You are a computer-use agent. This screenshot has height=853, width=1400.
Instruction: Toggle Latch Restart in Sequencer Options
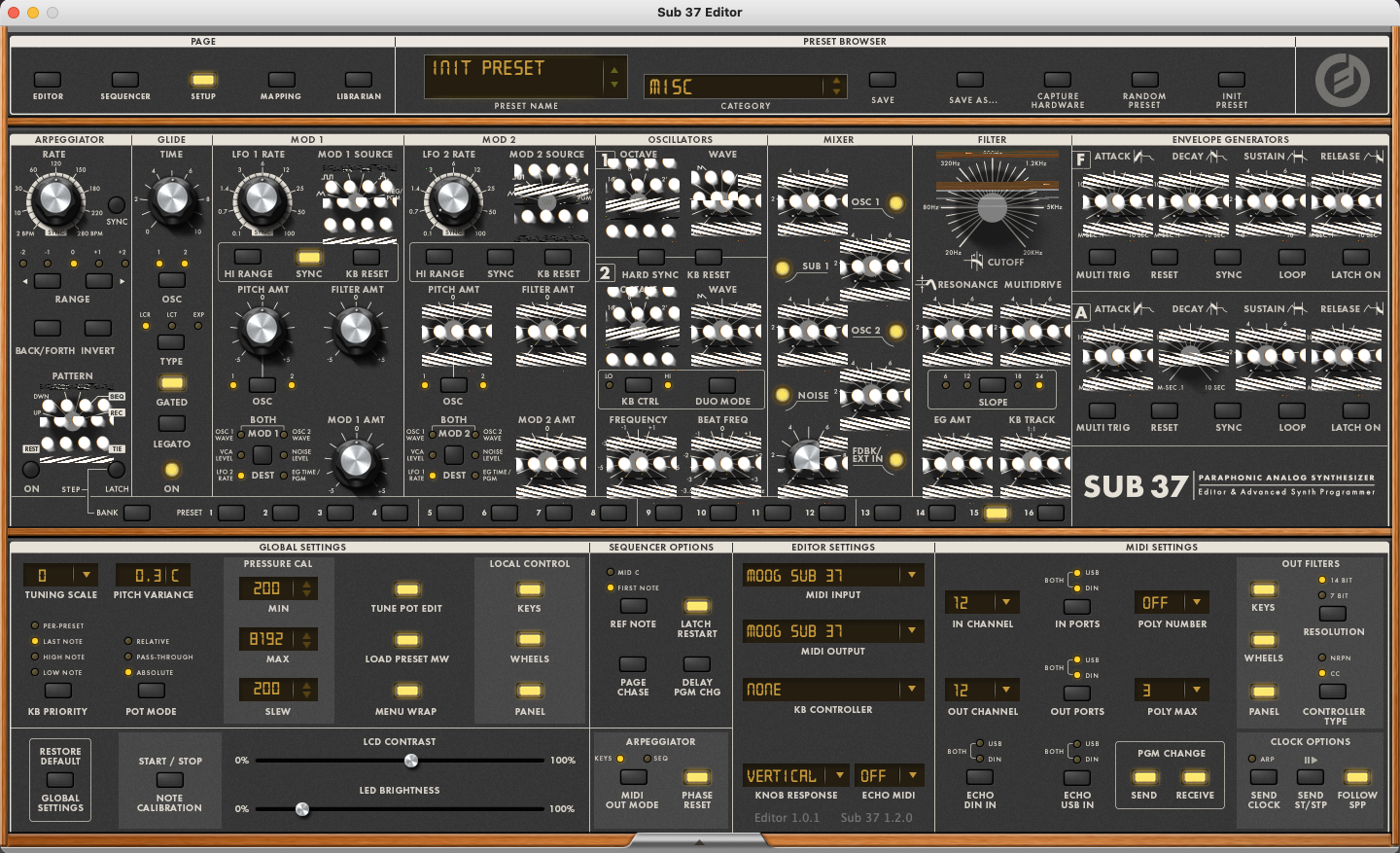697,606
